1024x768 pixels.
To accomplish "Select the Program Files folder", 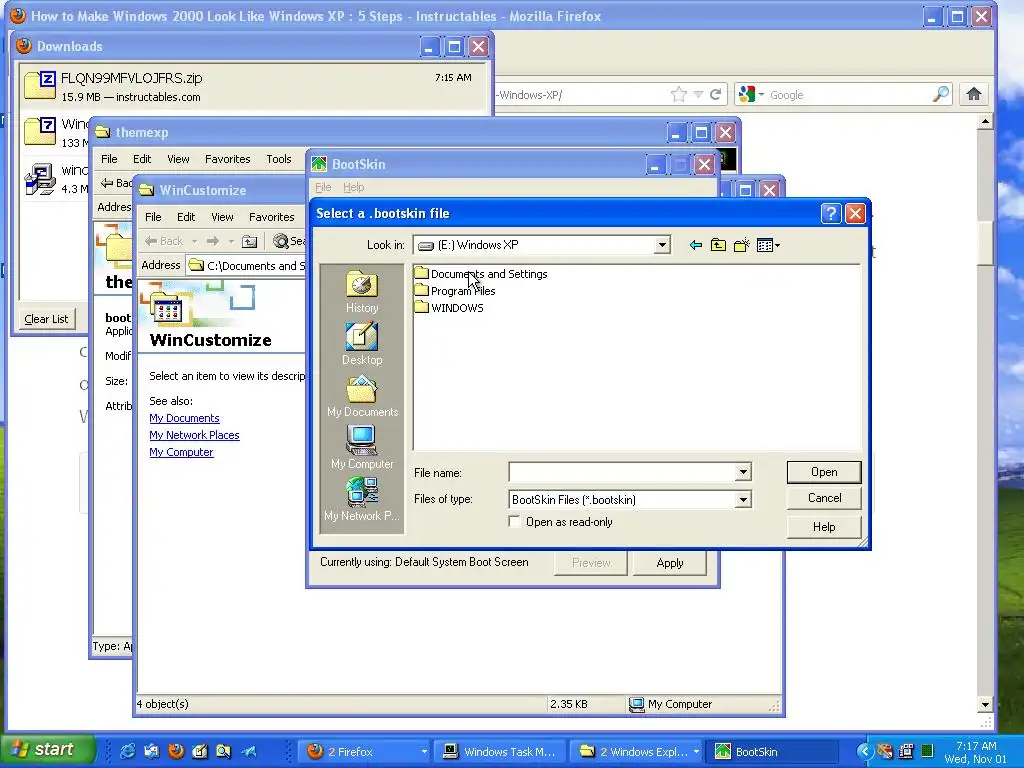I will [x=455, y=291].
